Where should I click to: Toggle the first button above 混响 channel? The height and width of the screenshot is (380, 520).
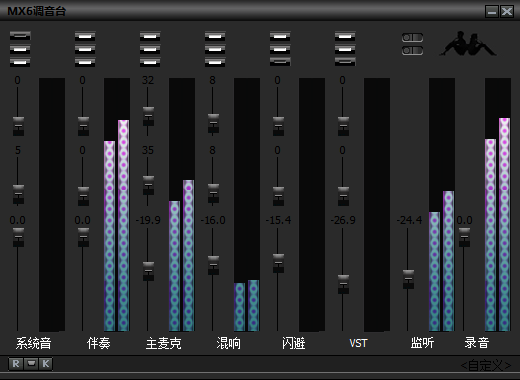pyautogui.click(x=215, y=36)
